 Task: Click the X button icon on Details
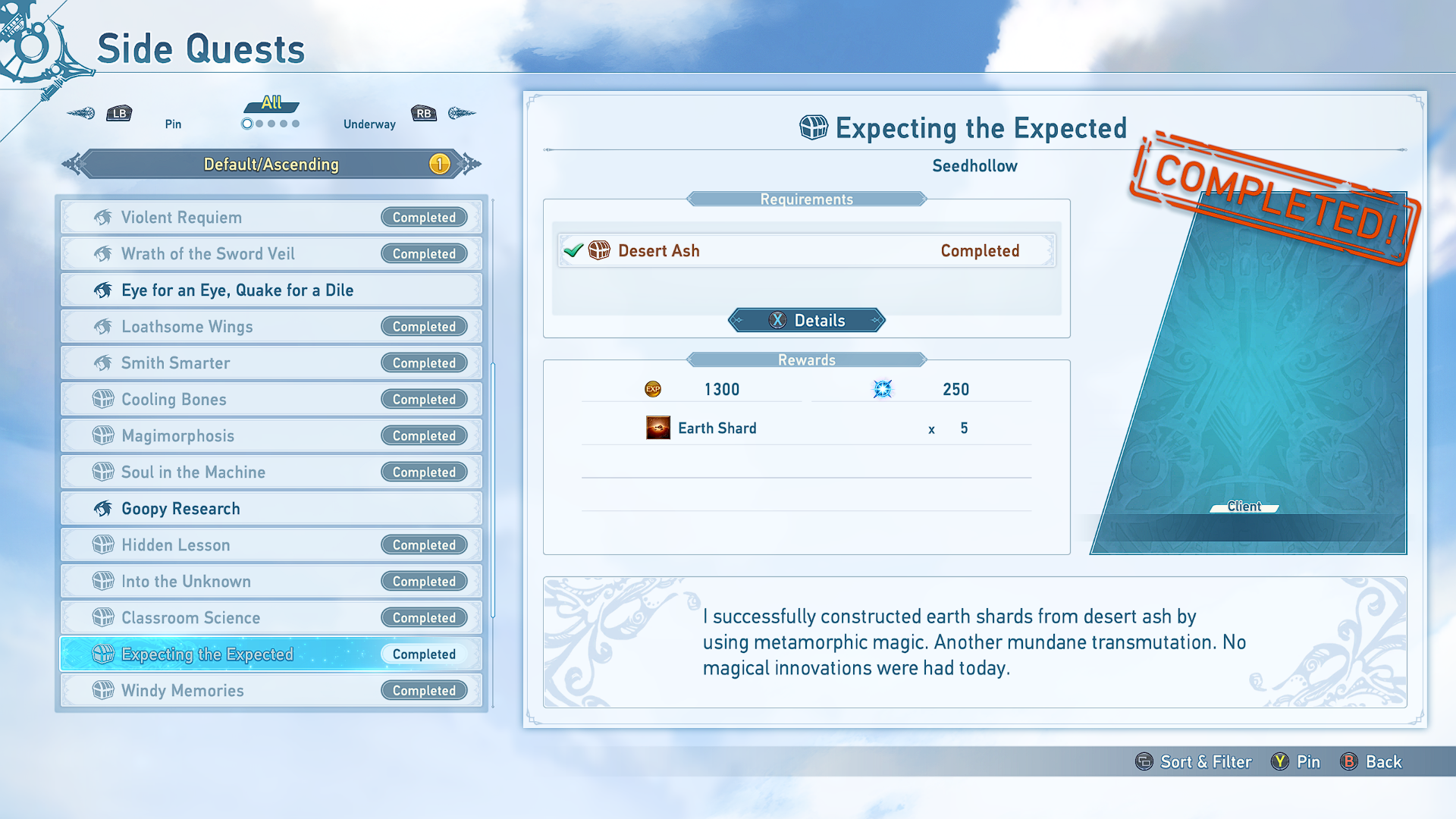777,320
